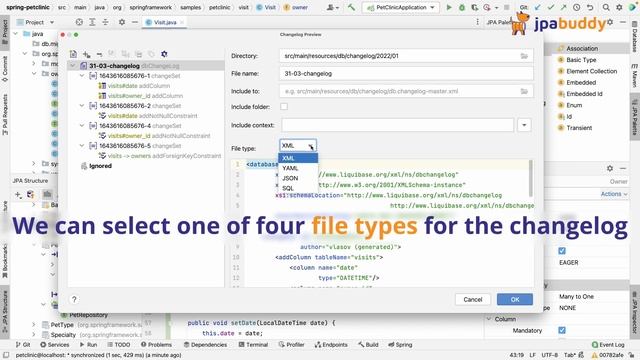Open the Actions dropdown in inspector
Viewport: 640px width, 360px height.
[614, 194]
